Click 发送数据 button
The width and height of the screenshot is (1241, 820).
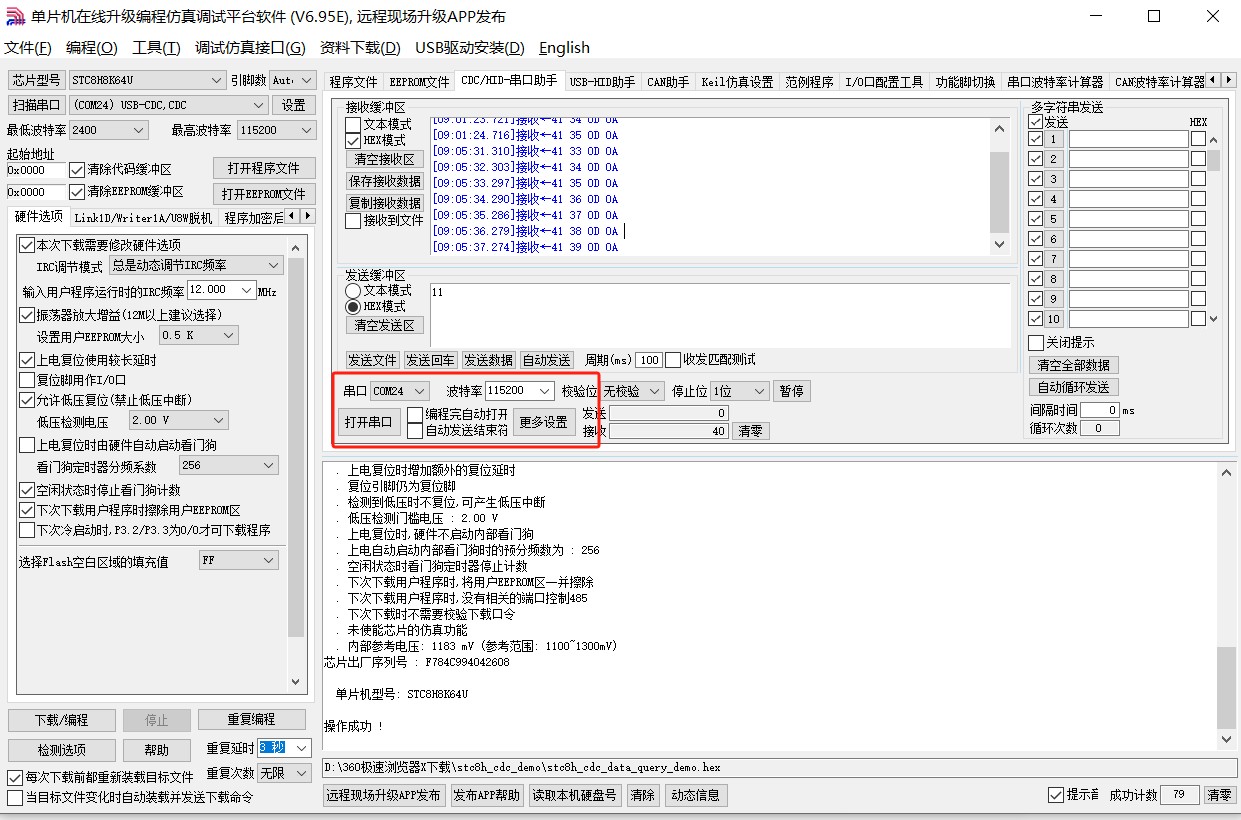(488, 360)
